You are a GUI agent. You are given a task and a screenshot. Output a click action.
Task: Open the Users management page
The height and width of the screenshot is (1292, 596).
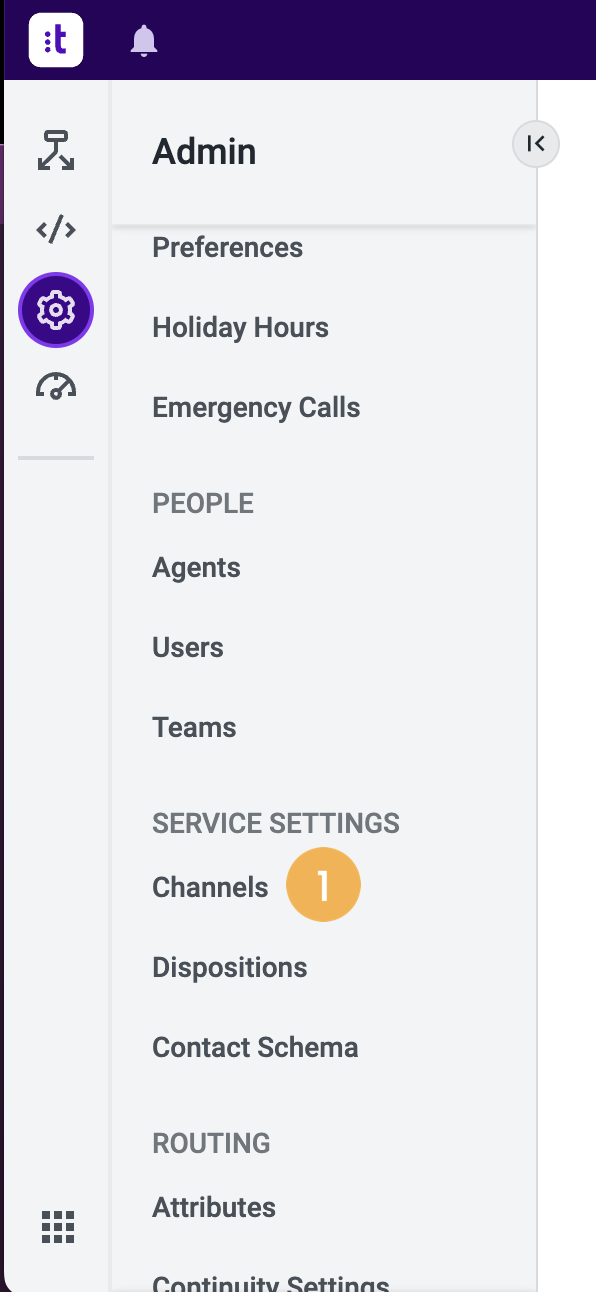click(187, 647)
